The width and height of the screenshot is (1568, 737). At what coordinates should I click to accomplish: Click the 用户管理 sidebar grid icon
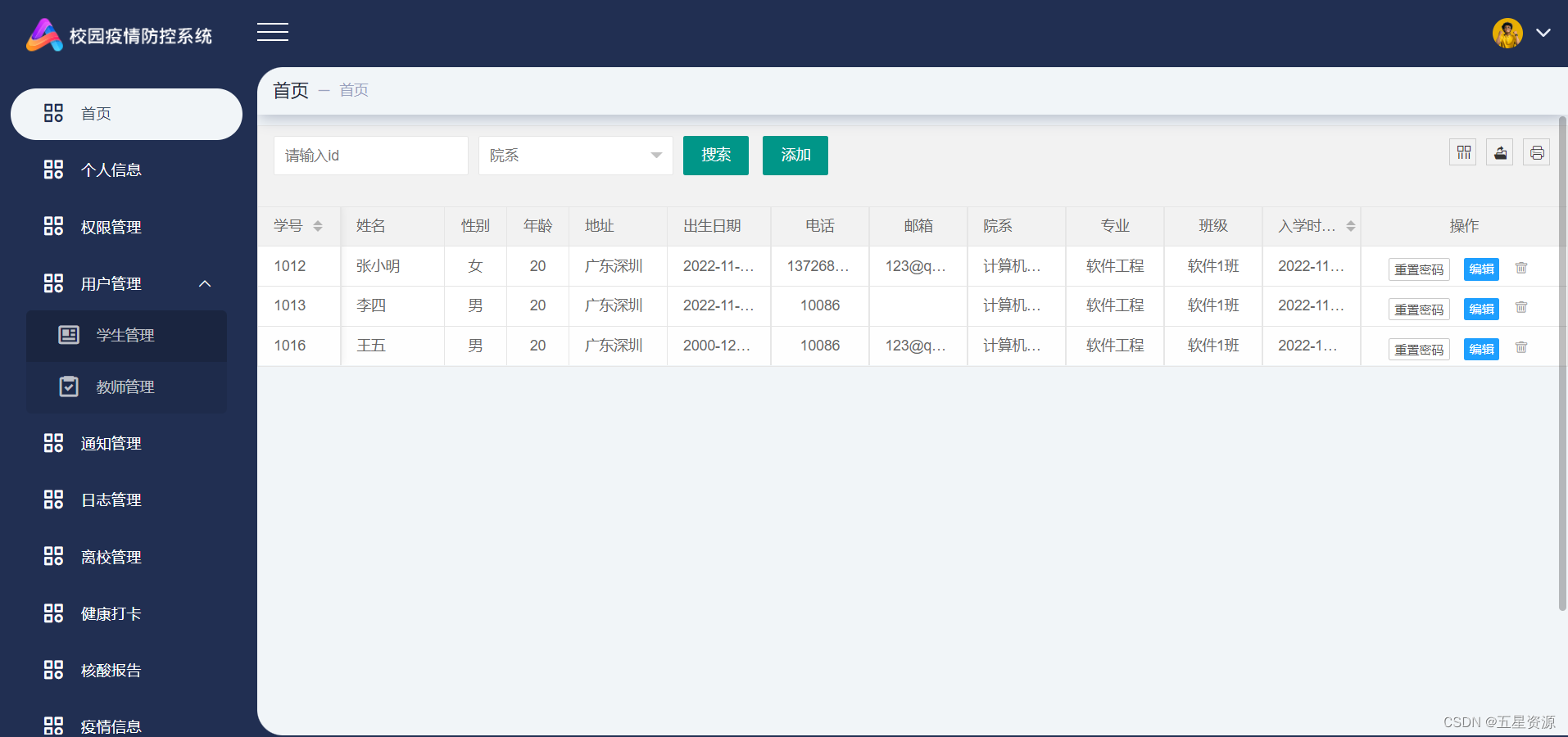pos(53,283)
